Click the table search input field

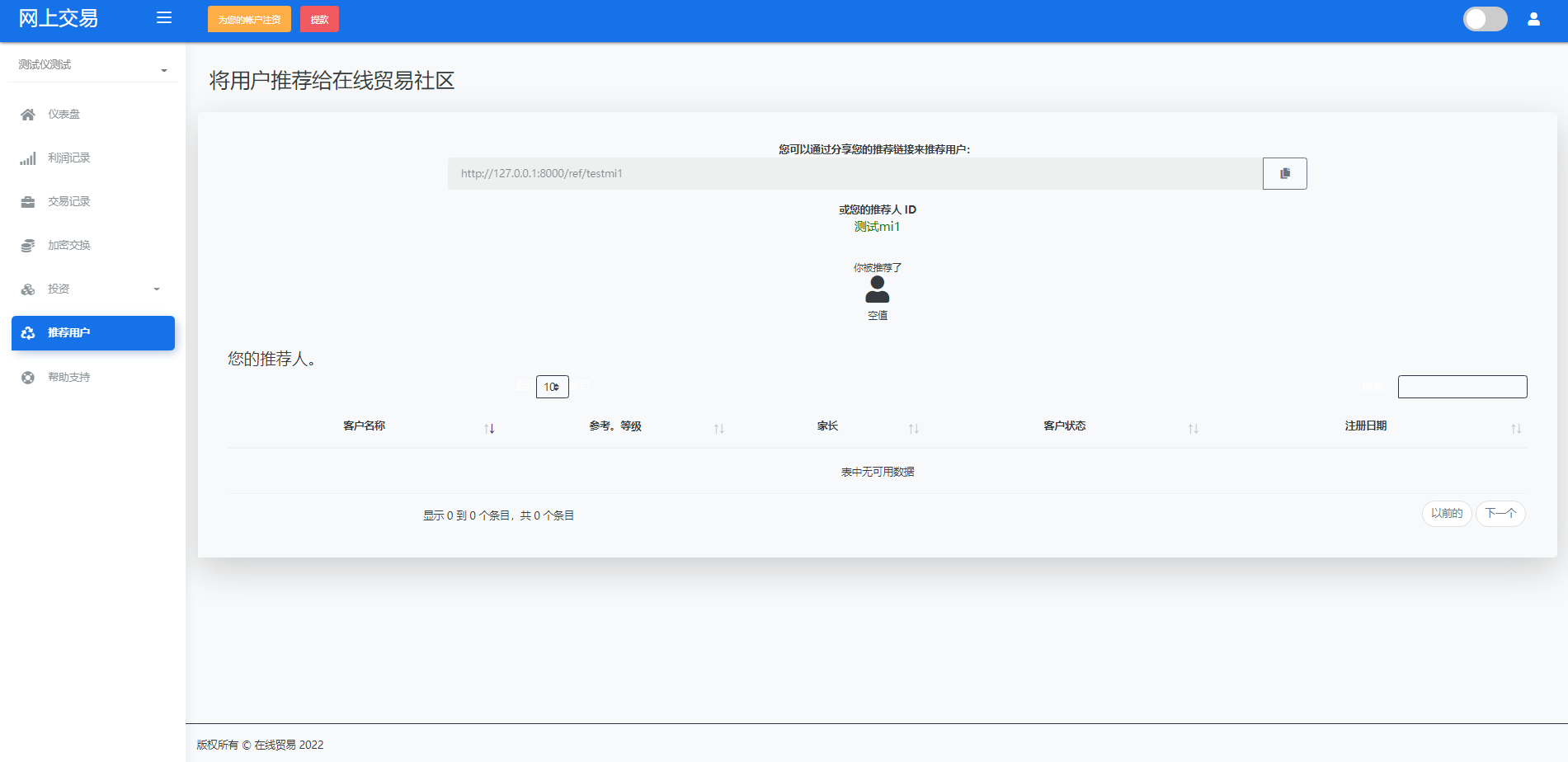coord(1462,386)
